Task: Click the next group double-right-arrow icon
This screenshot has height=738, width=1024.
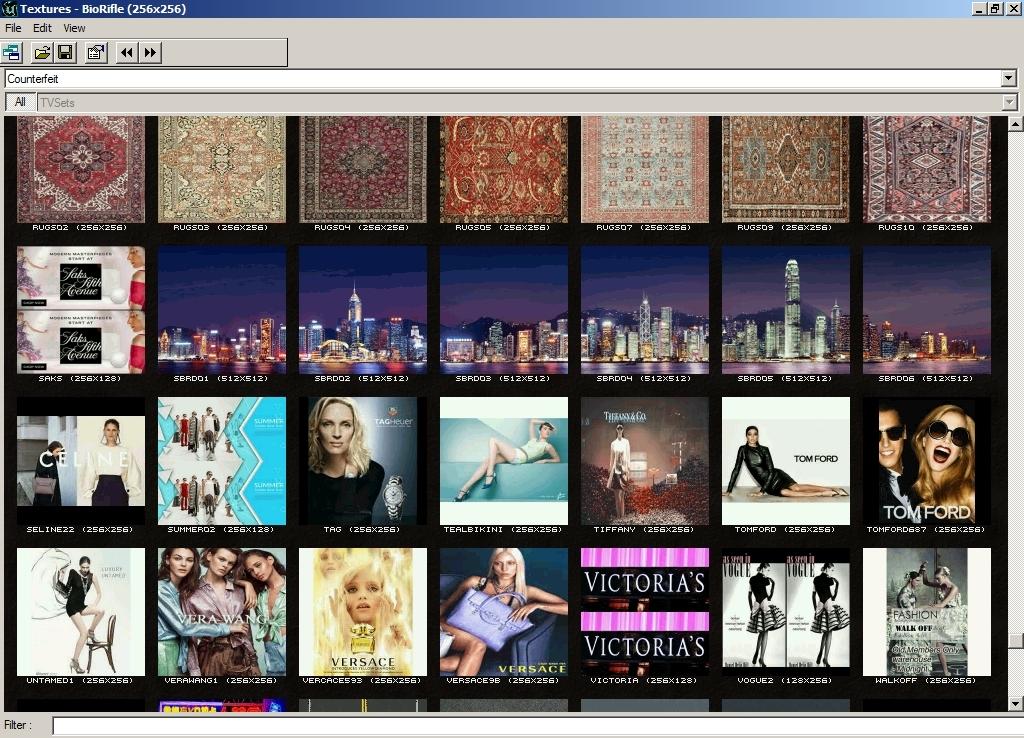Action: 151,52
